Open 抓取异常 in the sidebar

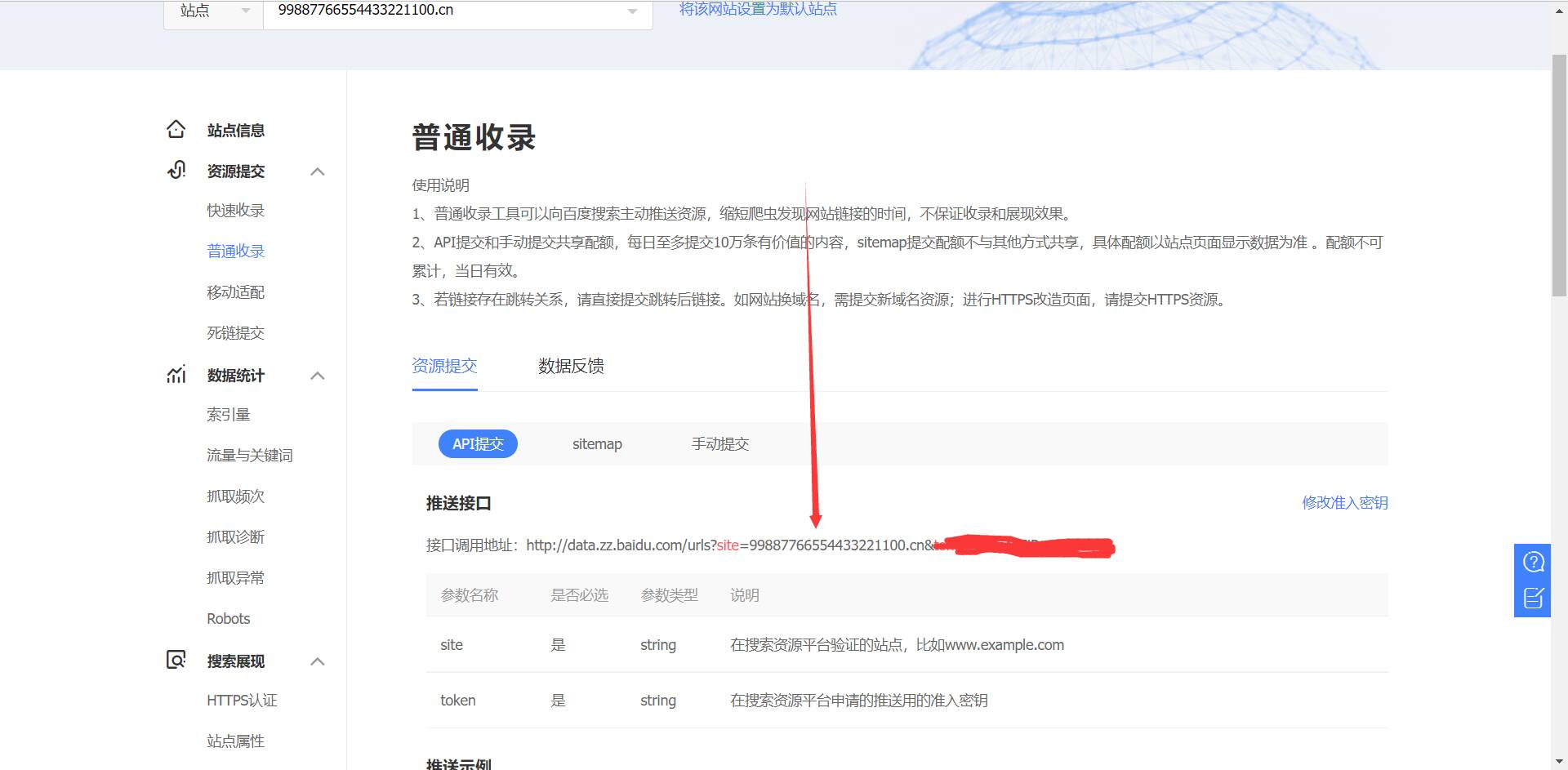click(x=235, y=577)
